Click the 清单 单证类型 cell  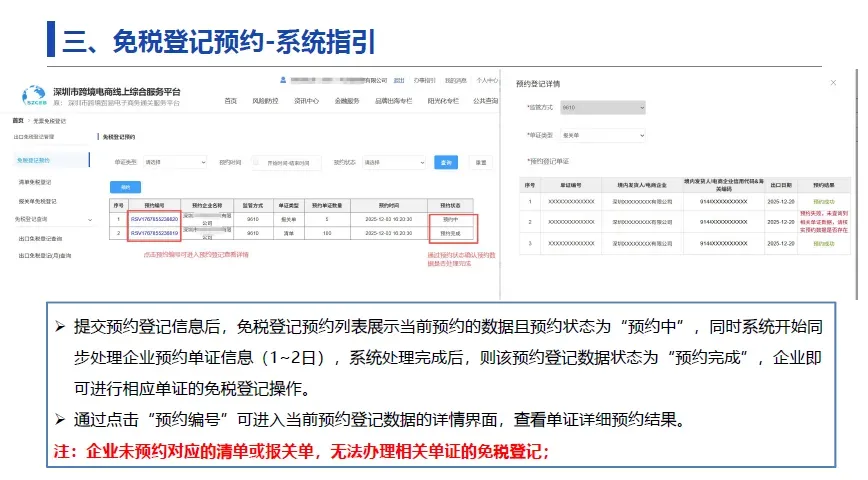click(x=288, y=233)
